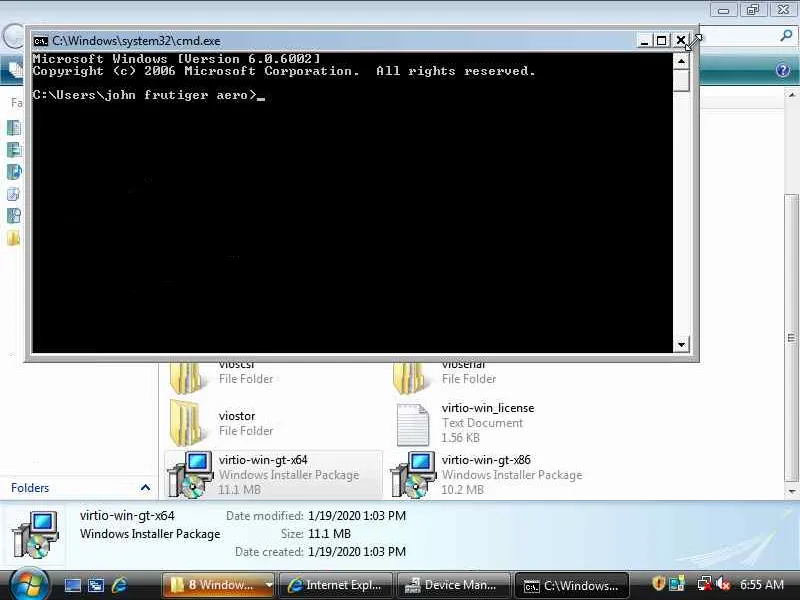Click the 'virtio-win-gt-x86' file name
Image resolution: width=800 pixels, height=600 pixels.
(486, 460)
